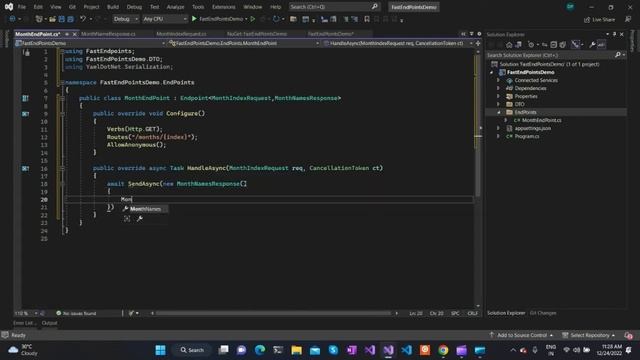Collapse HandleAsync method outline toggle

click(62, 168)
